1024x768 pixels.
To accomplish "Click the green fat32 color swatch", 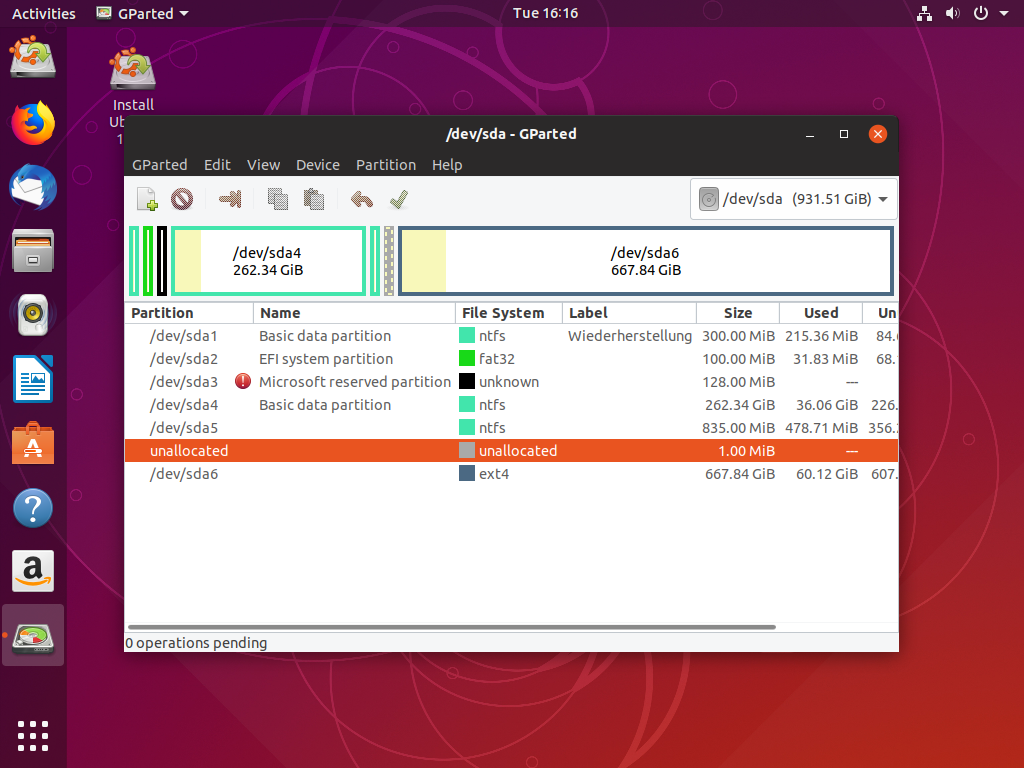I will pos(467,359).
